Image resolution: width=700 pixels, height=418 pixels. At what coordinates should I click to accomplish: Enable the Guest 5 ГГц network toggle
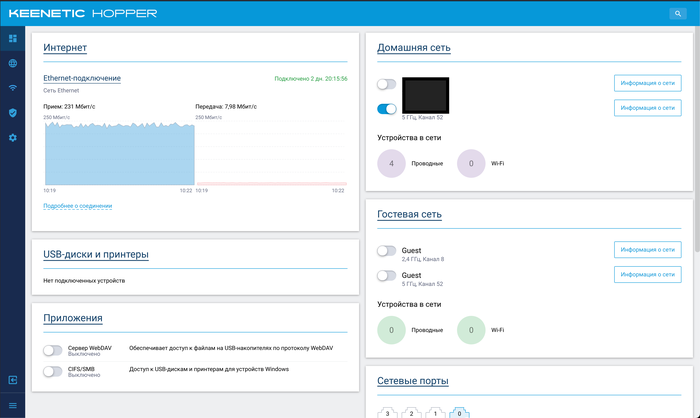[x=386, y=276]
